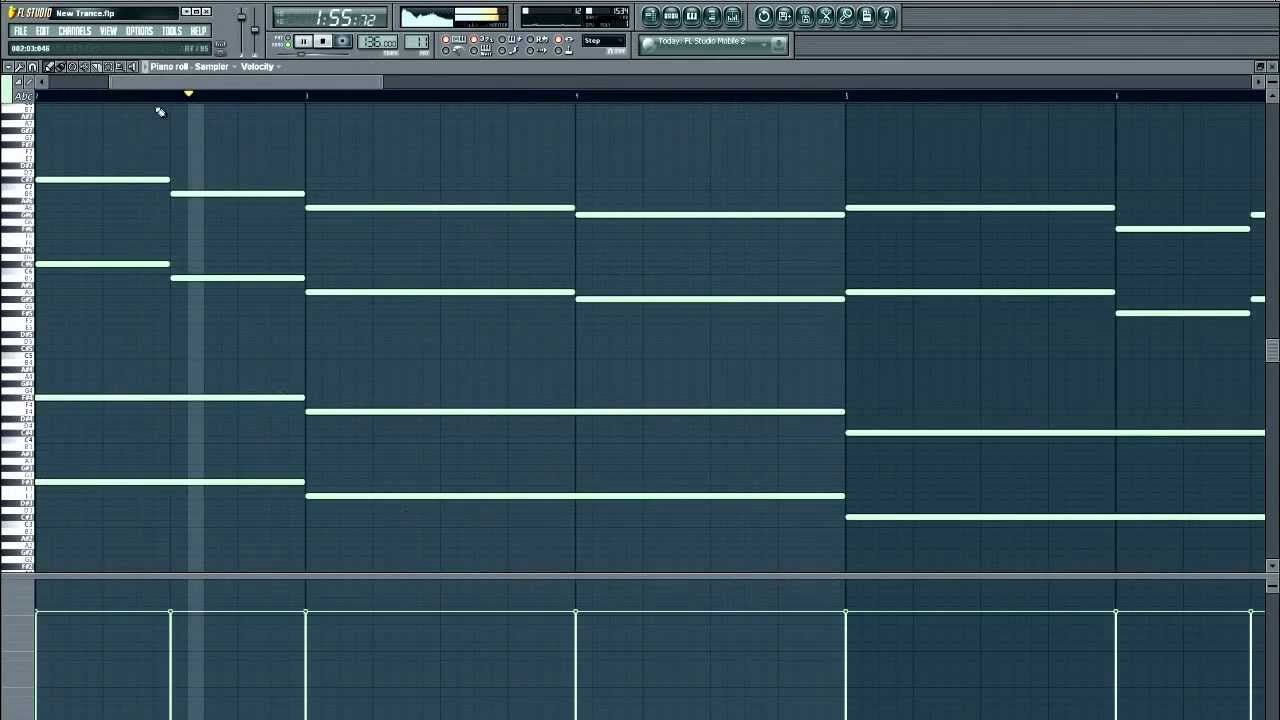Image resolution: width=1280 pixels, height=720 pixels.
Task: Click the 1:55:72 time display
Action: coord(331,18)
